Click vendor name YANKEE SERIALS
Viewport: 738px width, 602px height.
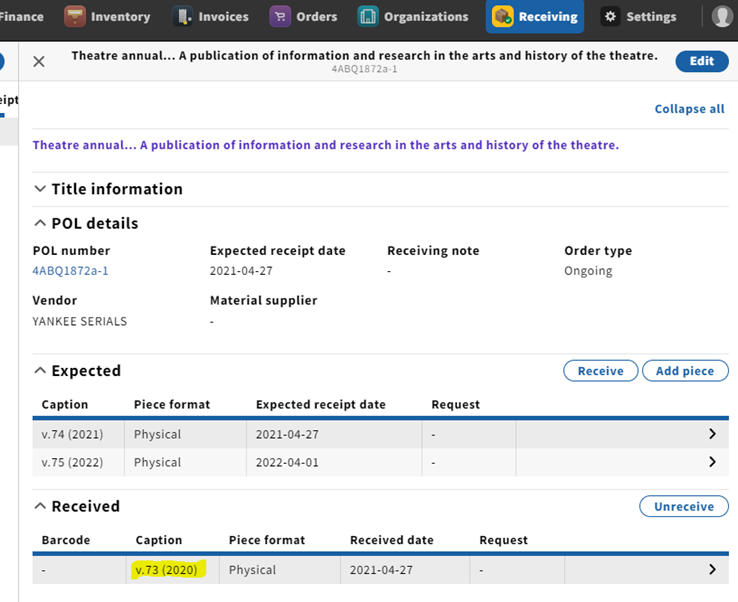tap(80, 321)
